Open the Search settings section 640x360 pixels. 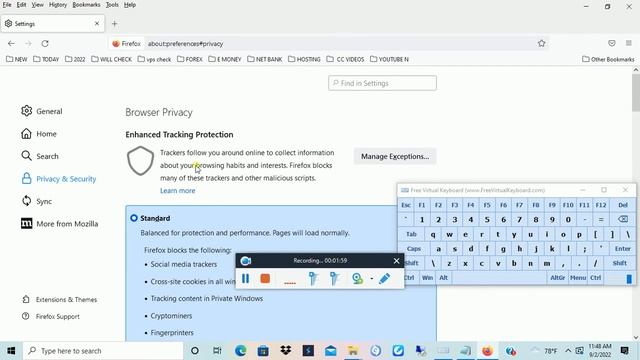point(40,156)
